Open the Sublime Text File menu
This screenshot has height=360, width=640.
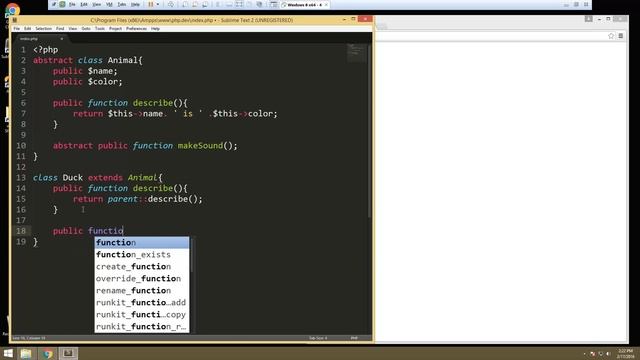pos(17,29)
